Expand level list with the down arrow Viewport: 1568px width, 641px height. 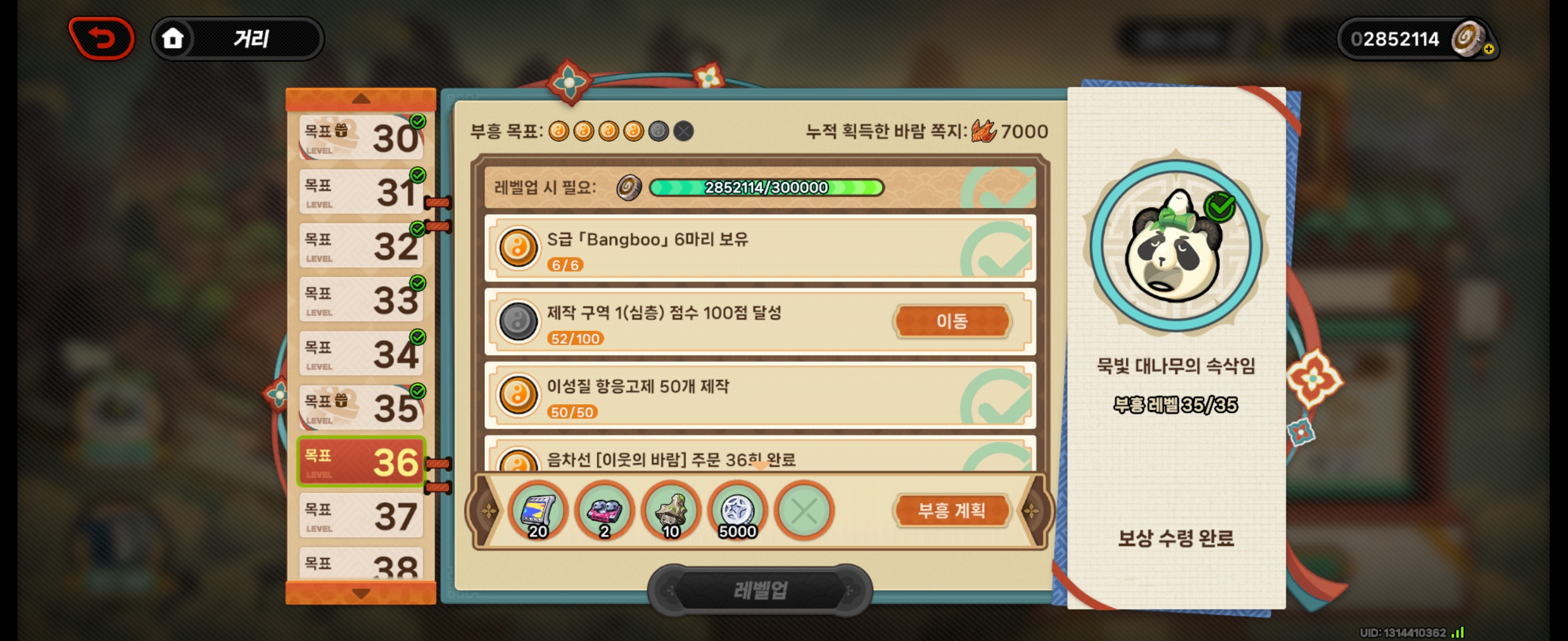pos(361,593)
